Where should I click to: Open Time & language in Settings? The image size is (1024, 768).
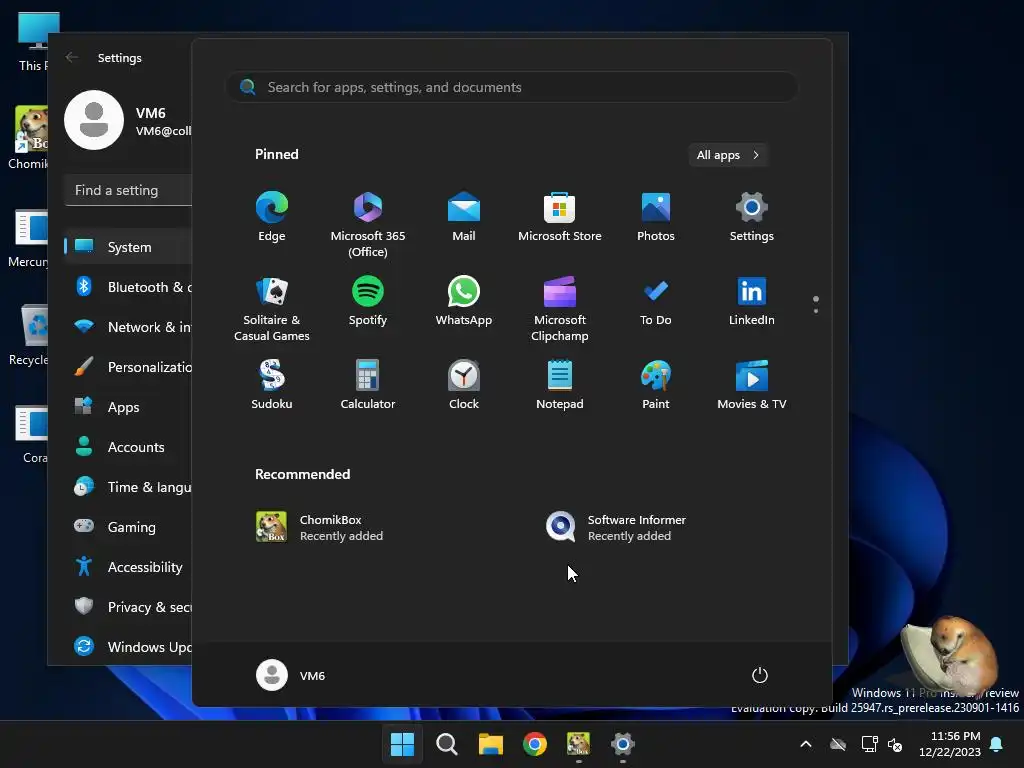coord(129,487)
